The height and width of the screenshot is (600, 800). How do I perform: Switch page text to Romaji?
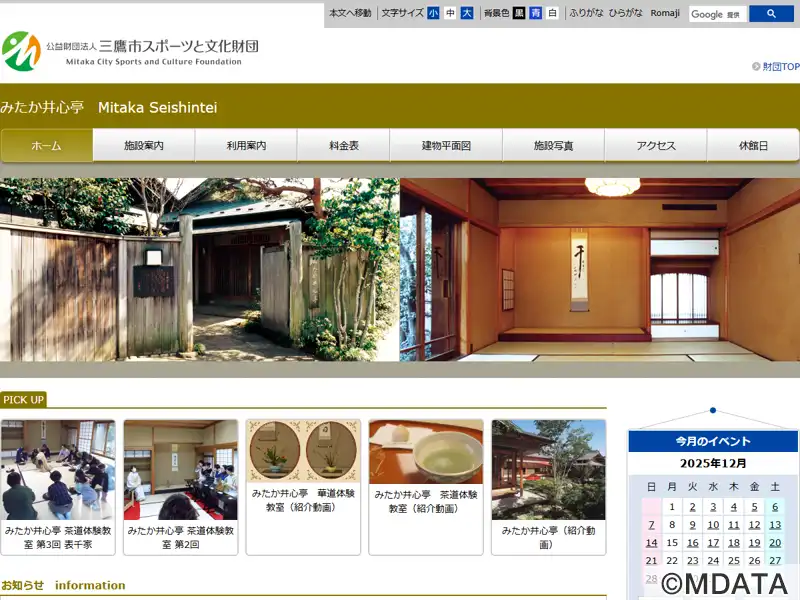click(x=665, y=13)
